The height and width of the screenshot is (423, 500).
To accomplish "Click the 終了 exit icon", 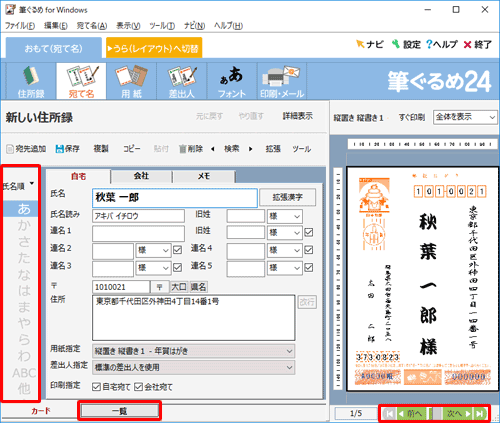I will (477, 44).
